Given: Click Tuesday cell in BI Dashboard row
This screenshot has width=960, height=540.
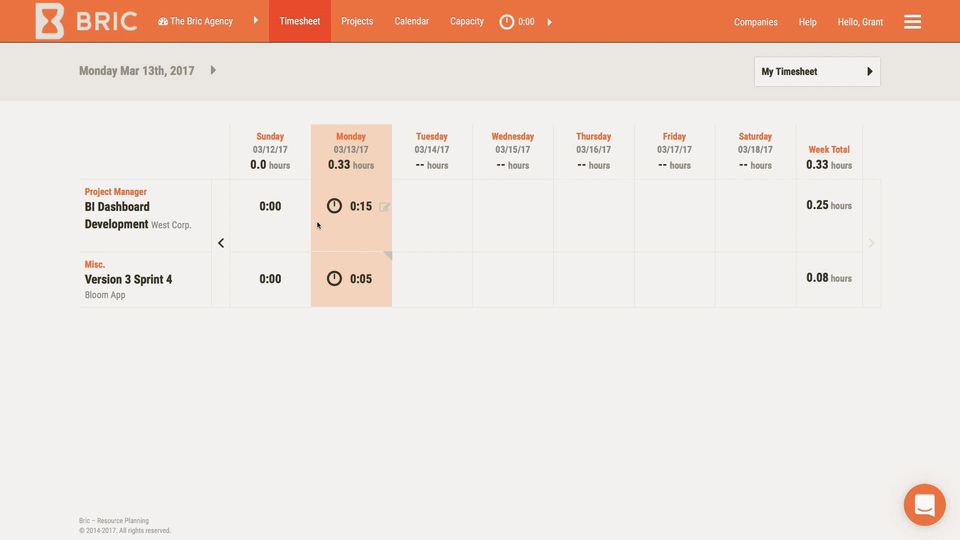Looking at the screenshot, I should pos(432,215).
